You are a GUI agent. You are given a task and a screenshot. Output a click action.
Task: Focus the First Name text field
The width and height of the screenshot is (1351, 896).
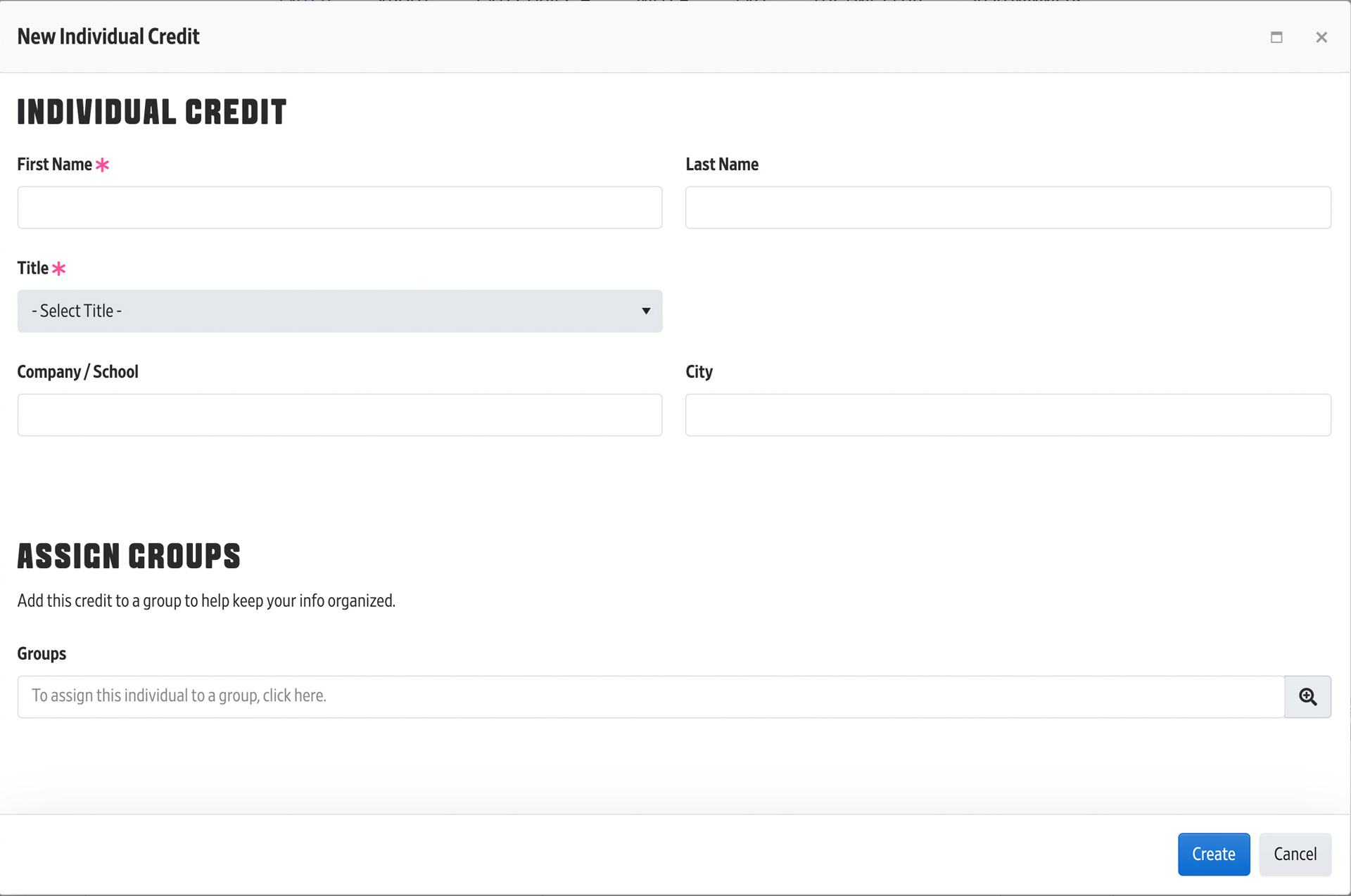point(339,207)
